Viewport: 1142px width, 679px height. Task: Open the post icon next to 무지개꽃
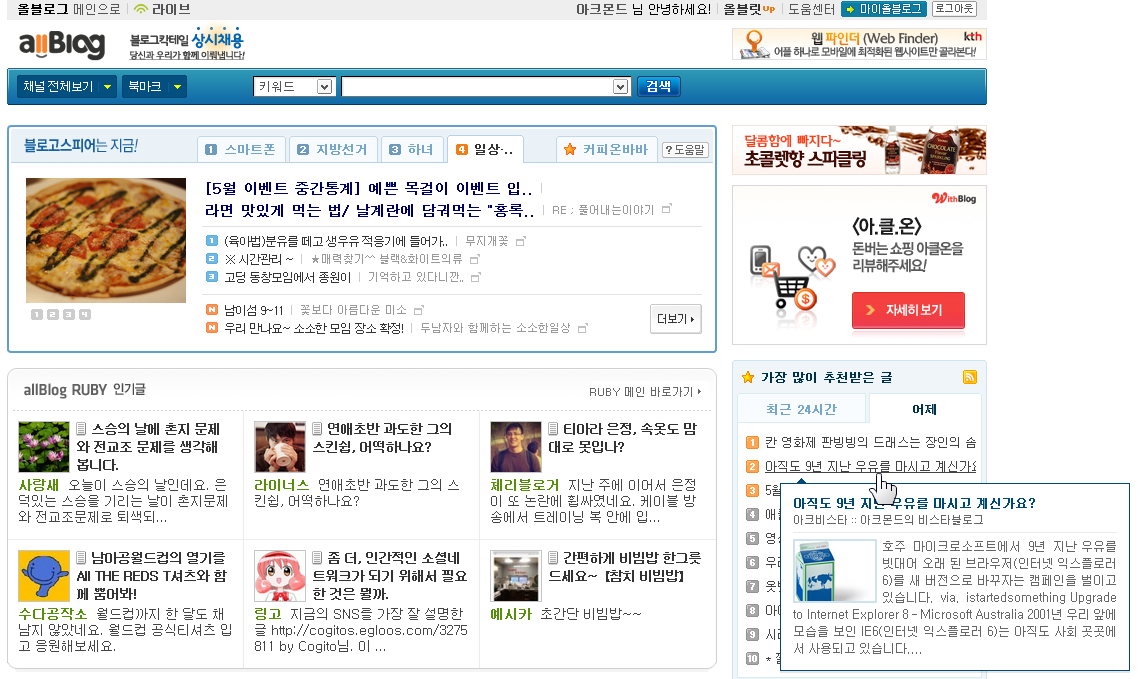tap(520, 241)
